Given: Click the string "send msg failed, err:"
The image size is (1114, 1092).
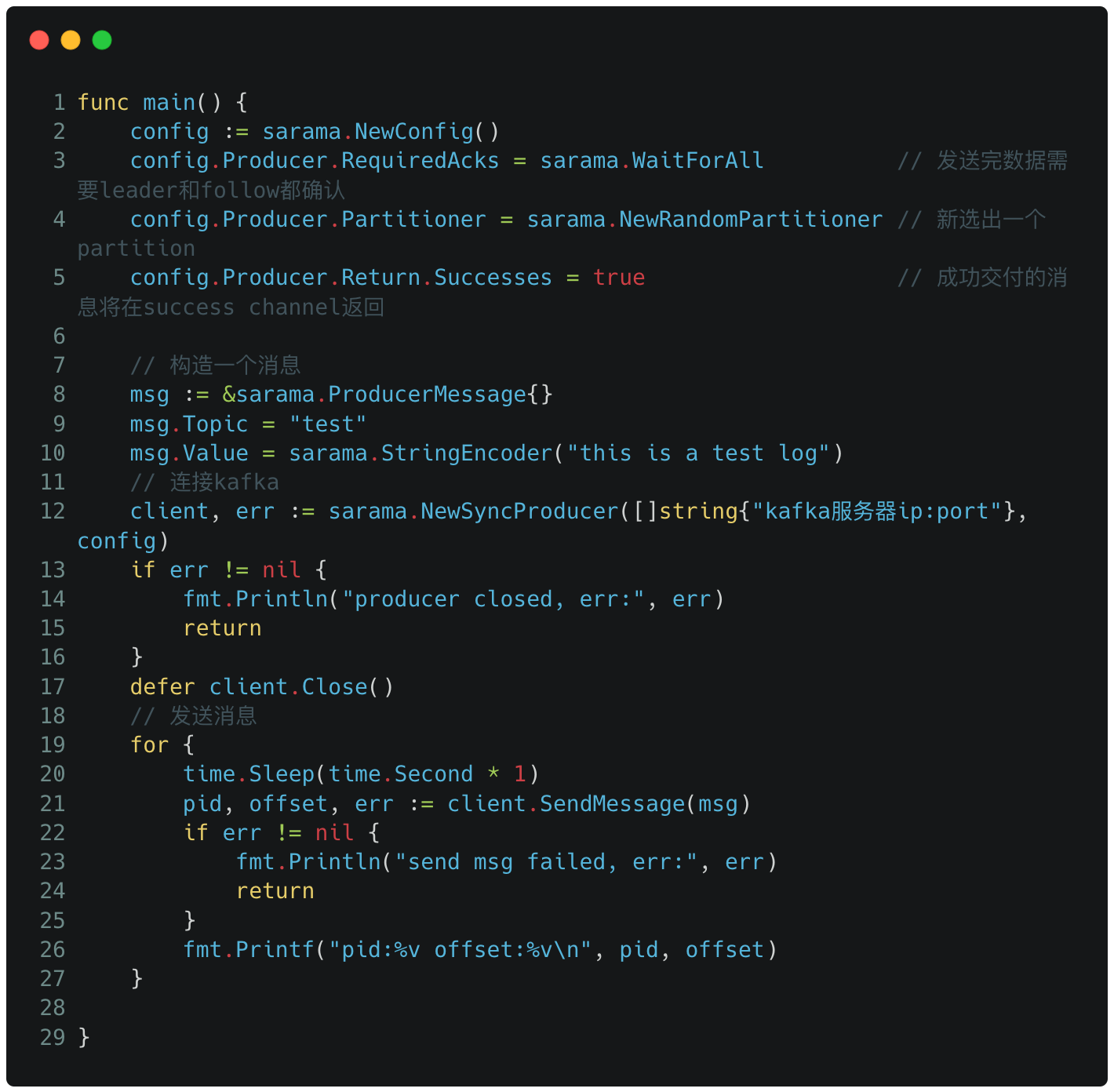Looking at the screenshot, I should (546, 862).
